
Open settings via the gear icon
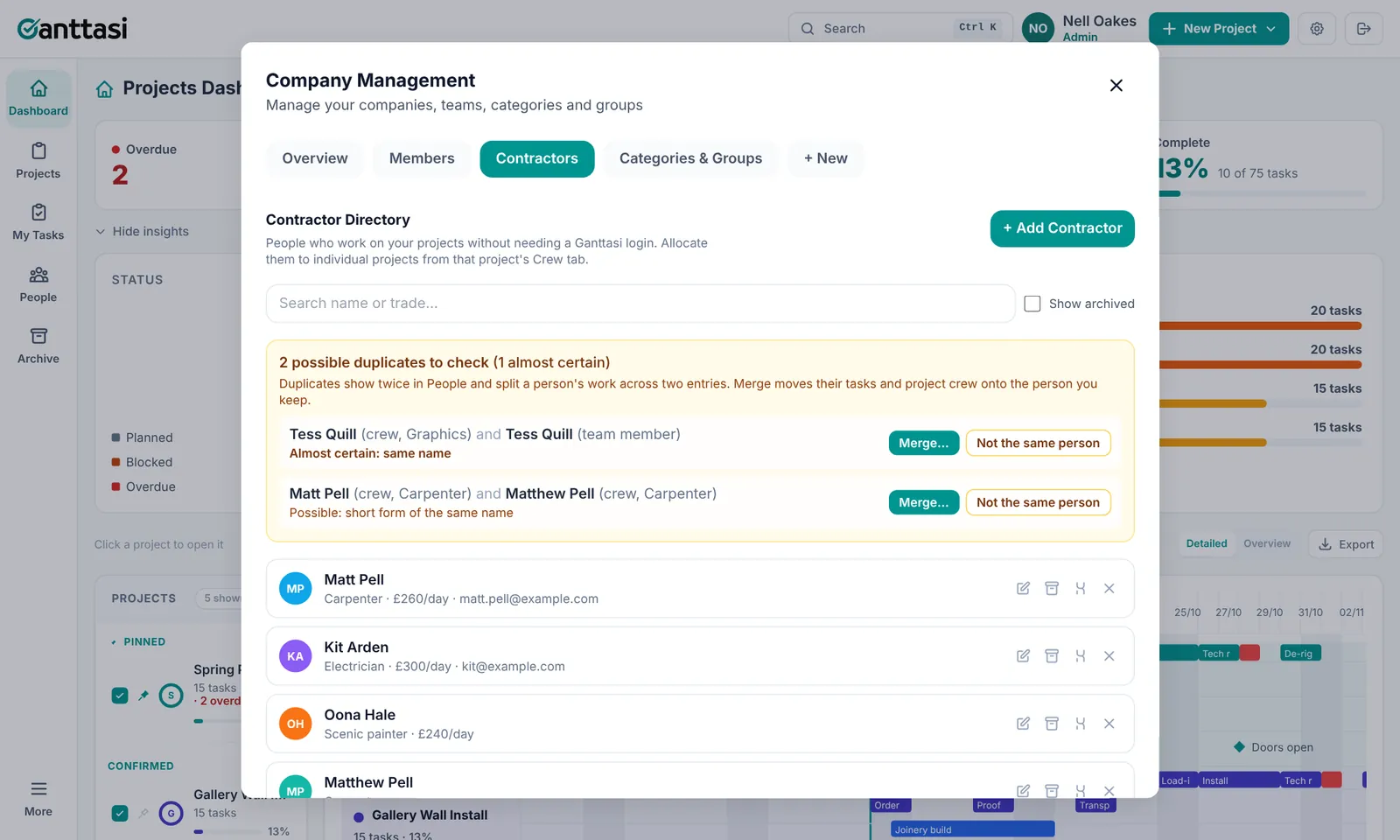pyautogui.click(x=1317, y=29)
